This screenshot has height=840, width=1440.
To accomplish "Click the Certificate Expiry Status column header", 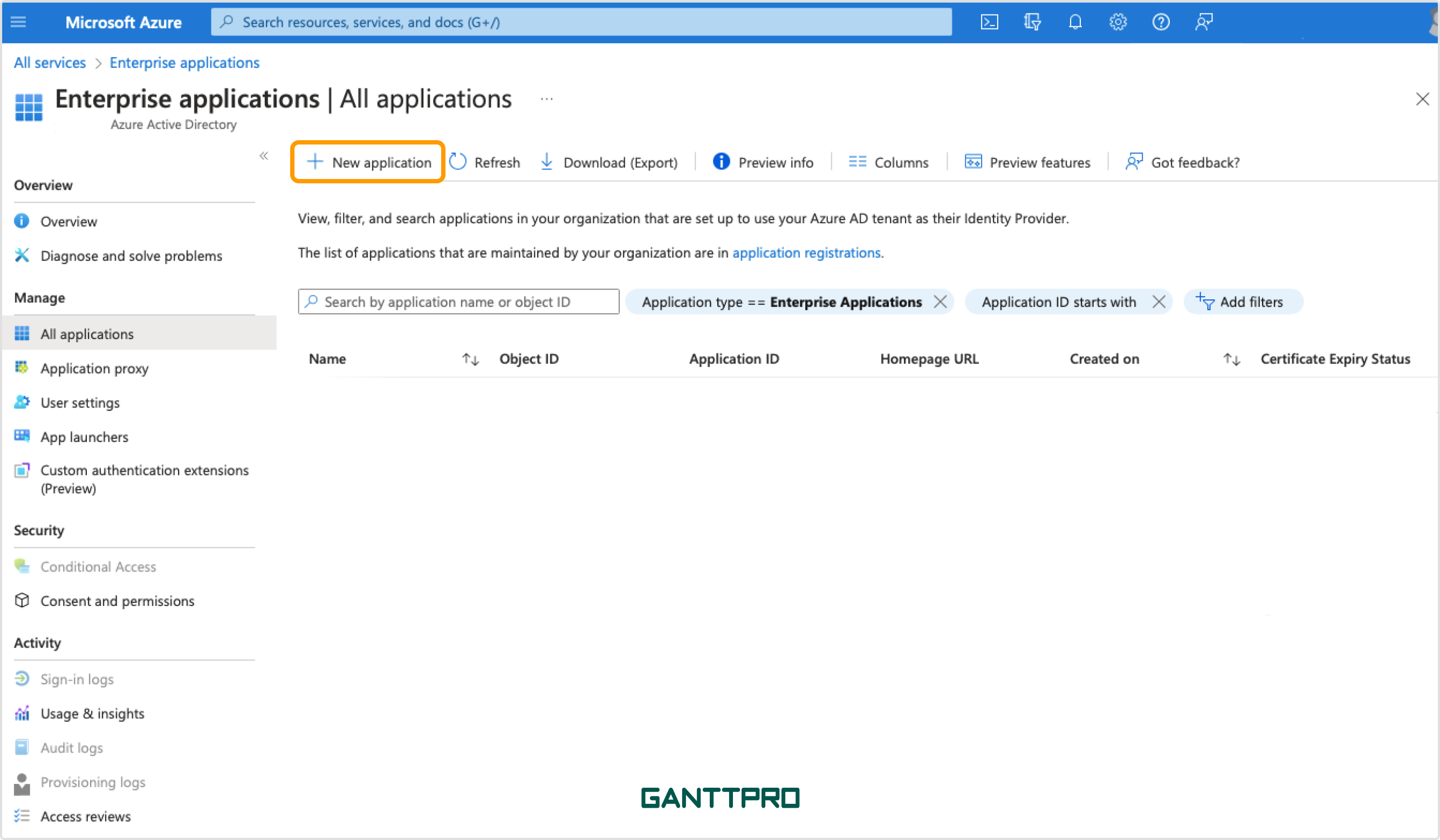I will [1335, 359].
